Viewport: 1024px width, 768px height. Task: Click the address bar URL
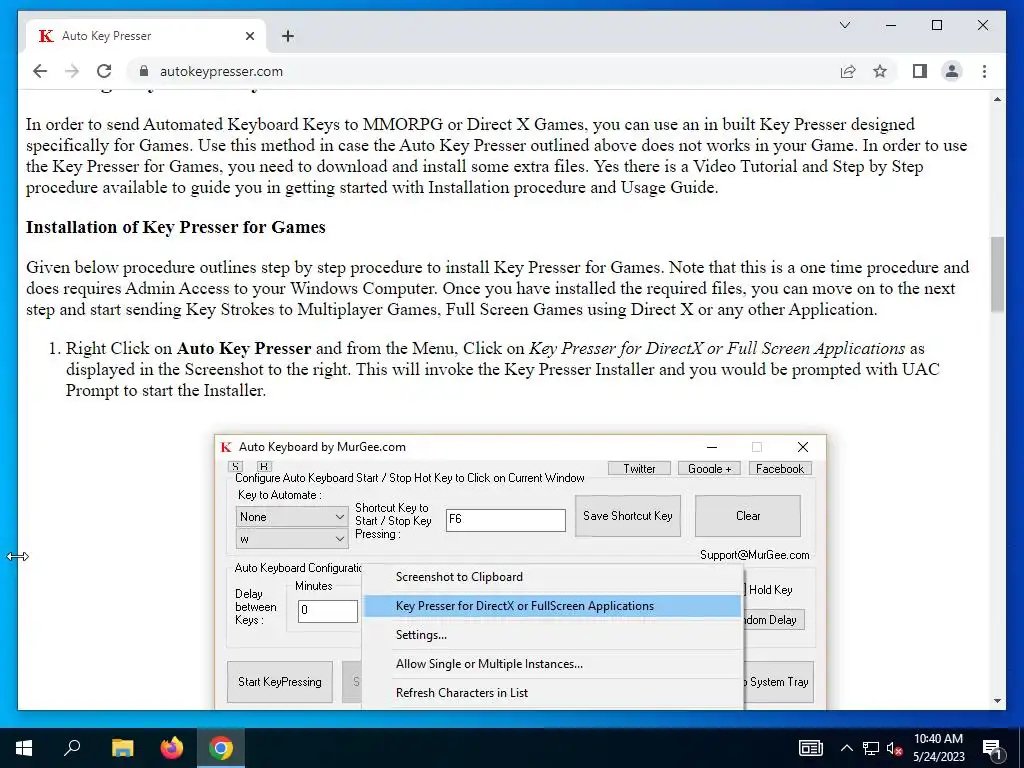[221, 71]
